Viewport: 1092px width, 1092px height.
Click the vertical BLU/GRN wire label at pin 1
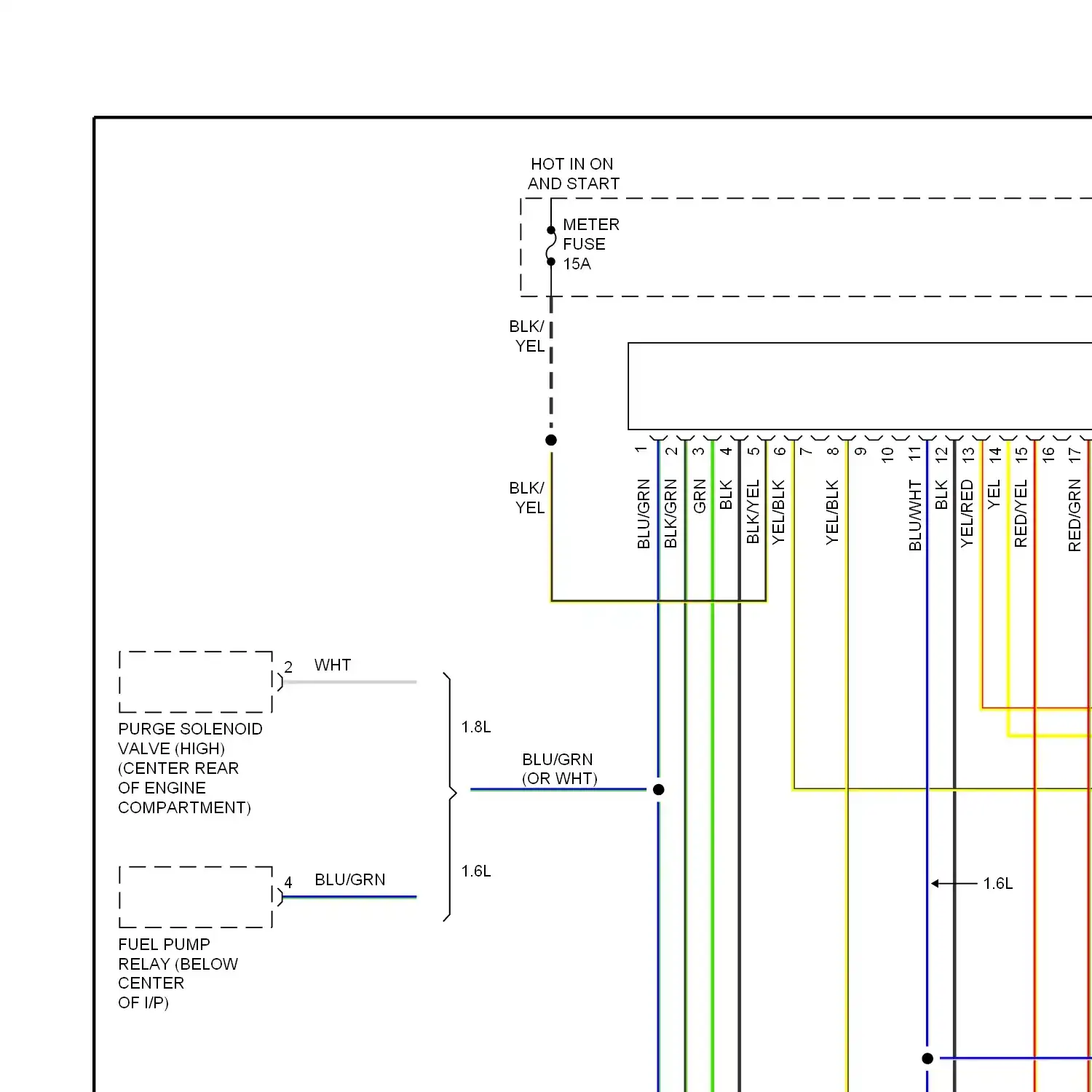coord(644,514)
